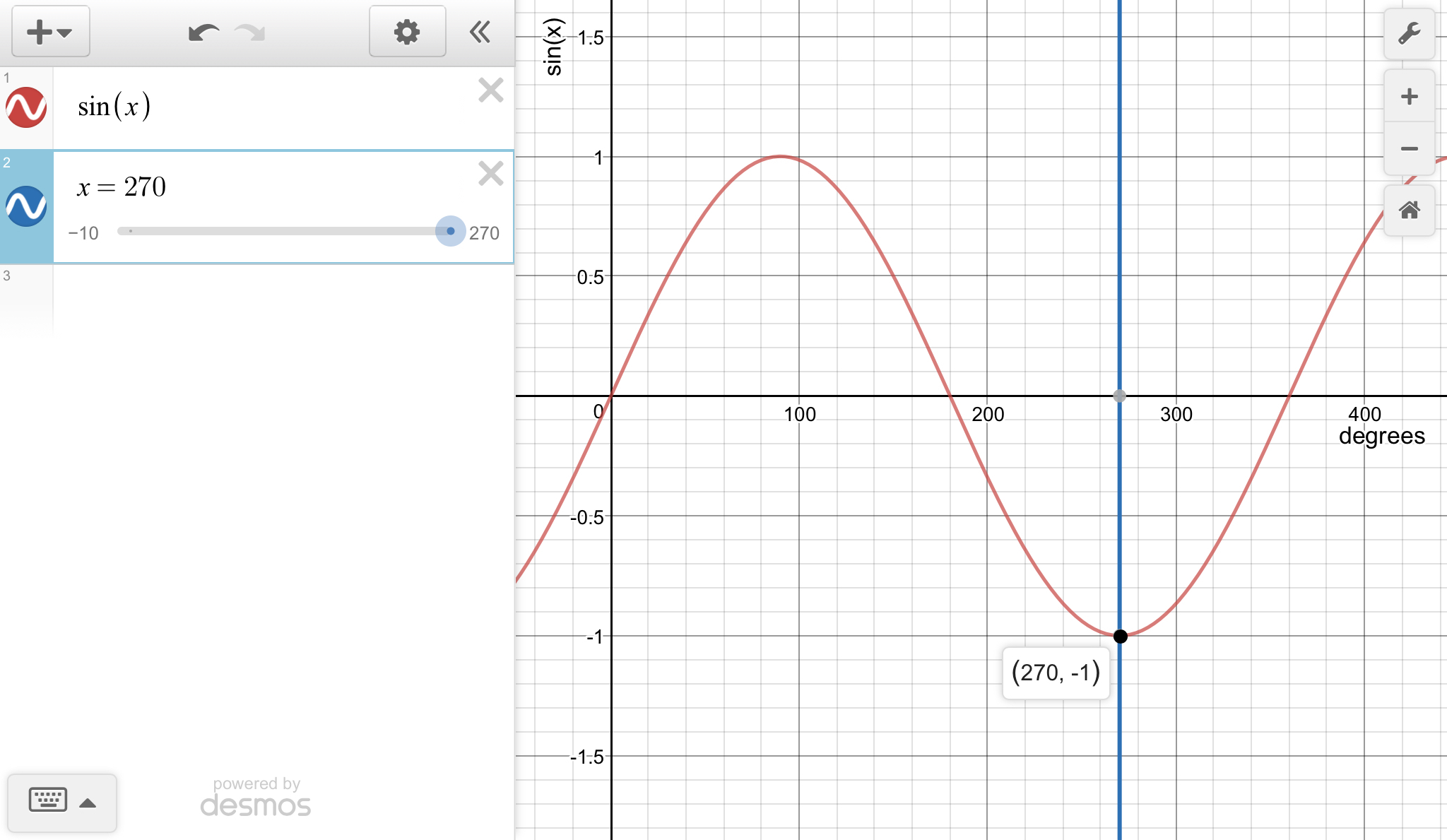
Task: Edit the slider maximum value 270
Action: (x=484, y=233)
